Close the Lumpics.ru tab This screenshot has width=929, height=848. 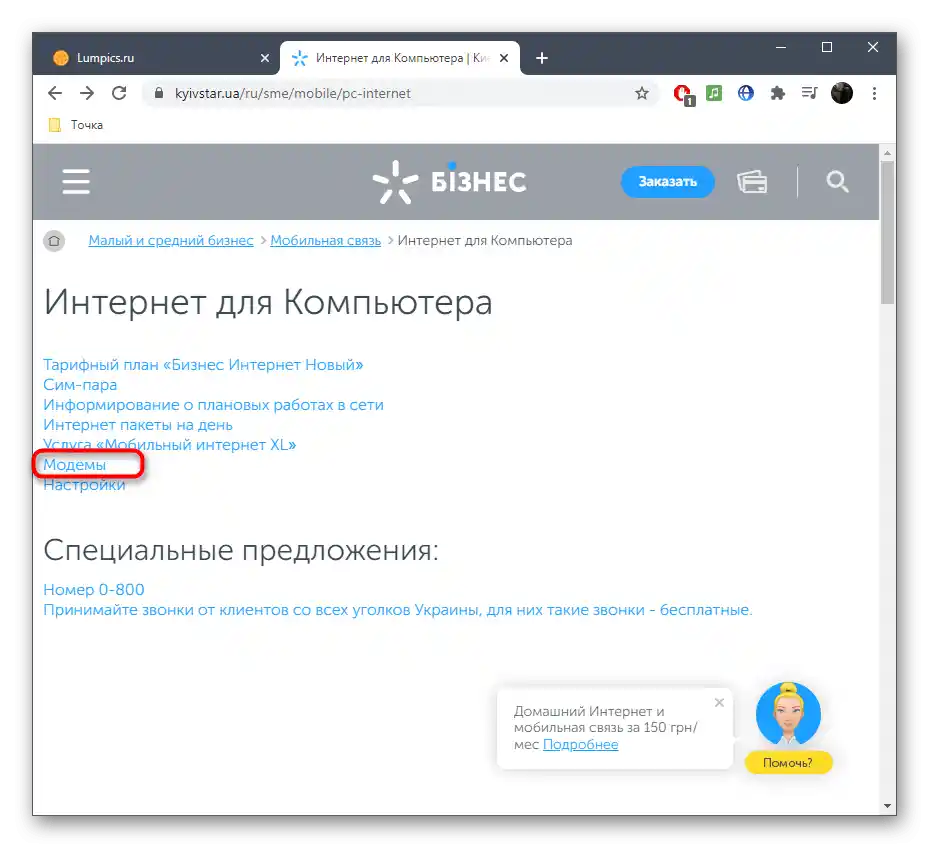pos(265,58)
